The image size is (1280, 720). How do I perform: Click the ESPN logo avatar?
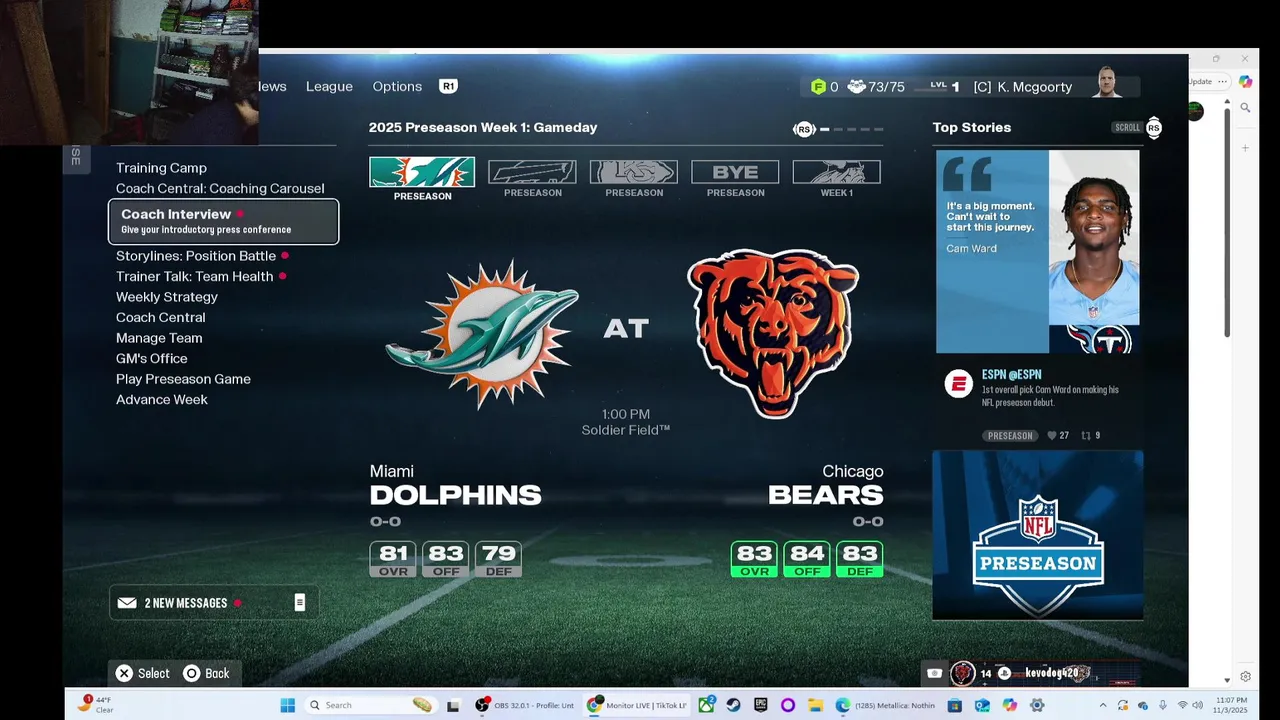pyautogui.click(x=959, y=383)
